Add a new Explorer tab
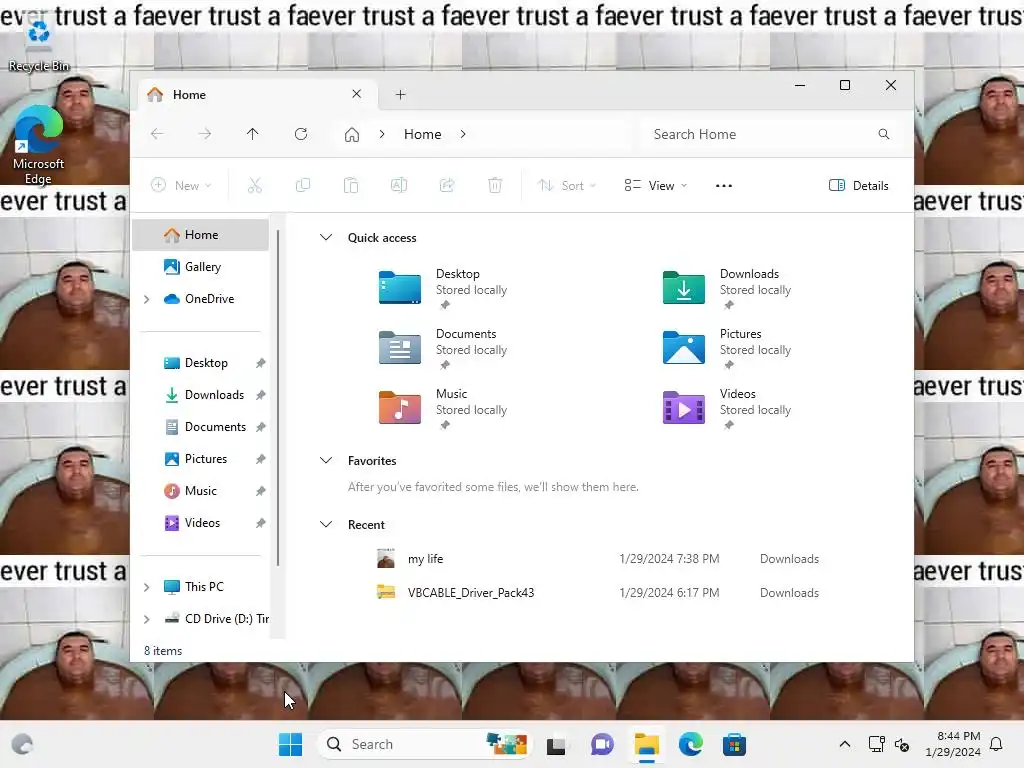 [400, 95]
